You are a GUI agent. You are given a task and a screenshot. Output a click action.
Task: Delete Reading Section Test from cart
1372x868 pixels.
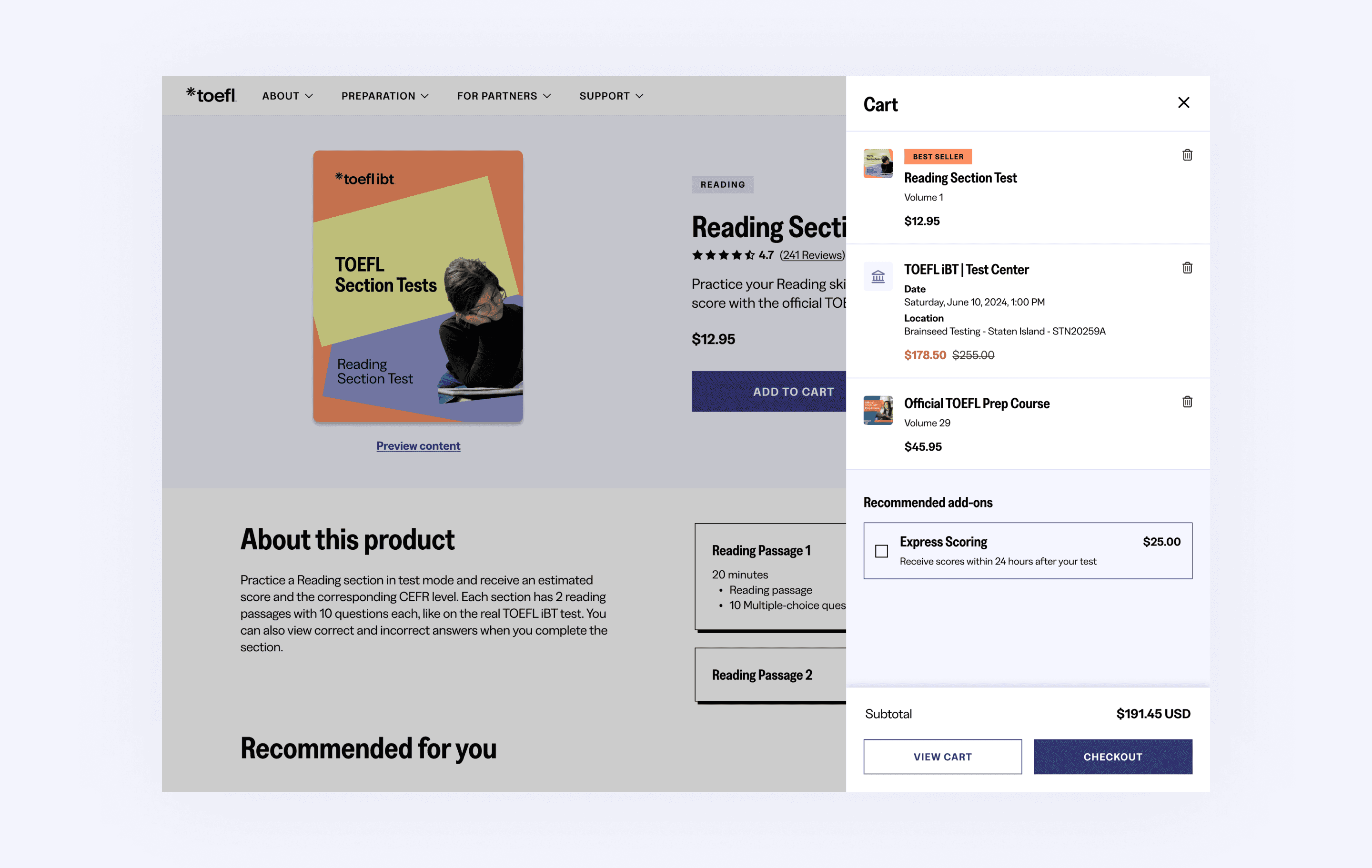(1187, 155)
